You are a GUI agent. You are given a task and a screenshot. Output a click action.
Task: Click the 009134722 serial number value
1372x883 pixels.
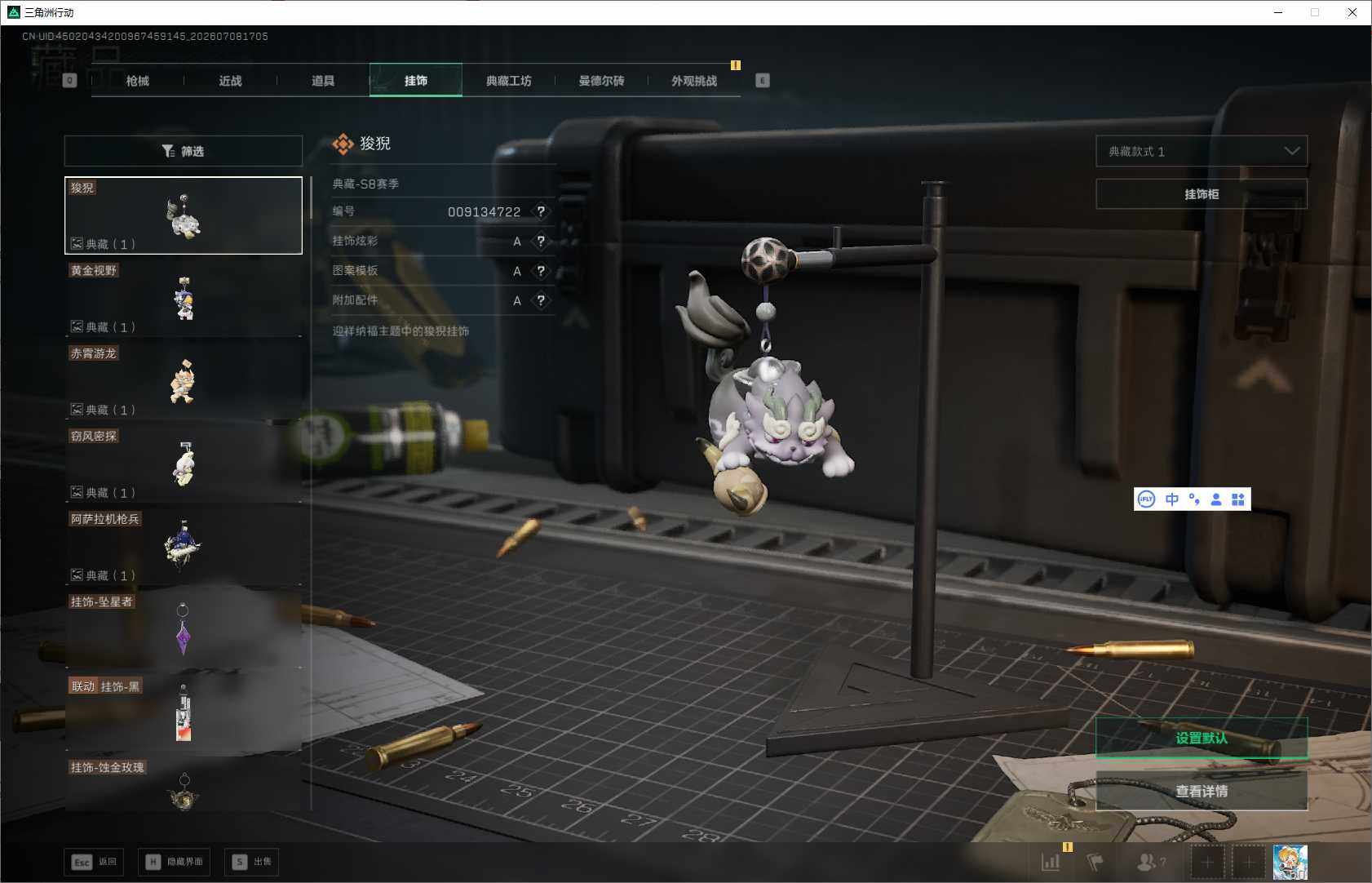(x=484, y=212)
